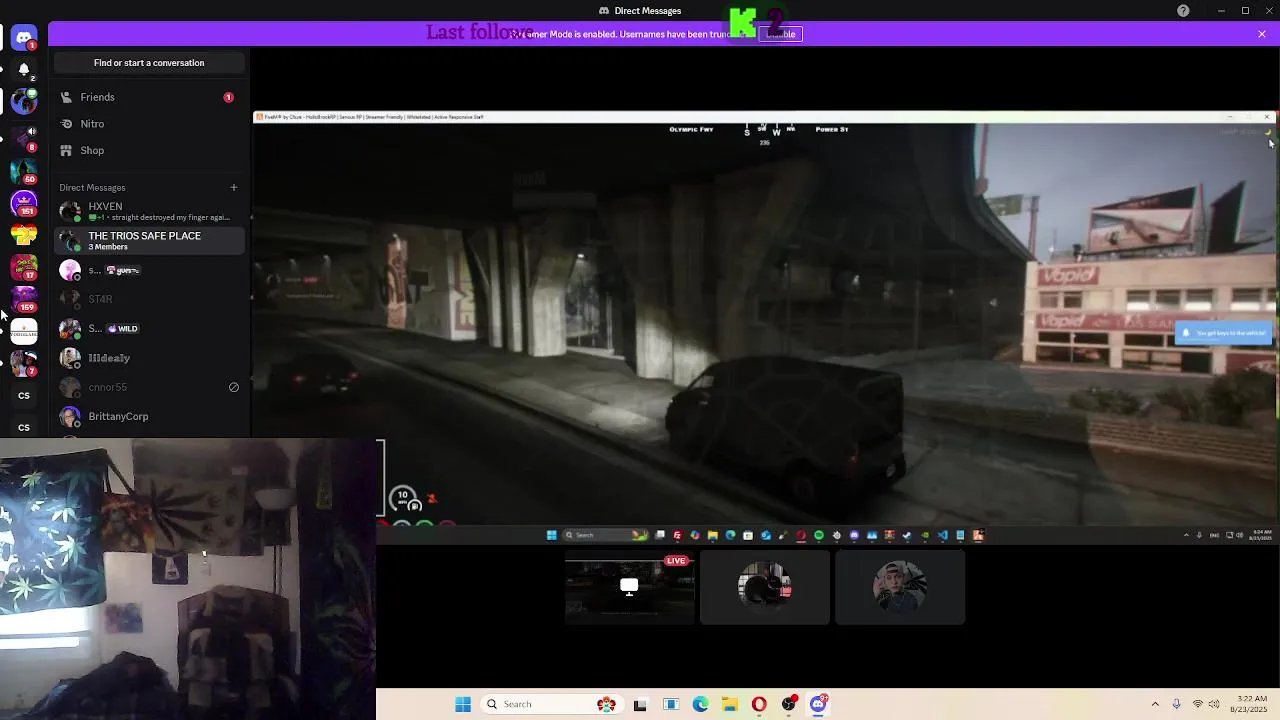Open the server with unread badge 7

(x=24, y=363)
